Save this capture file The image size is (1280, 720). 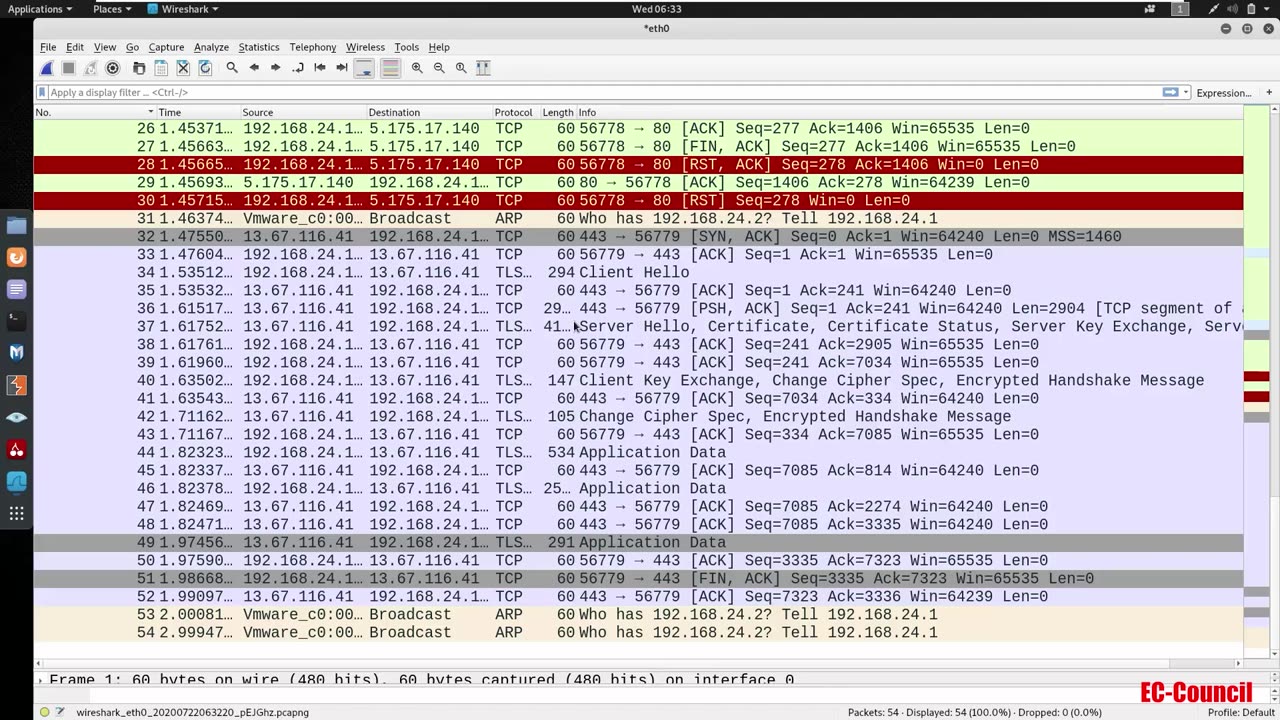(x=161, y=68)
